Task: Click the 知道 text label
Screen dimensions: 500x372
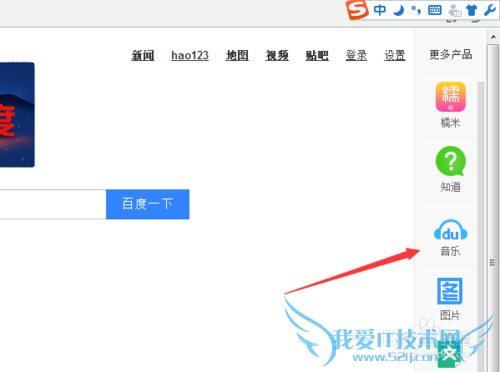Action: pos(450,187)
